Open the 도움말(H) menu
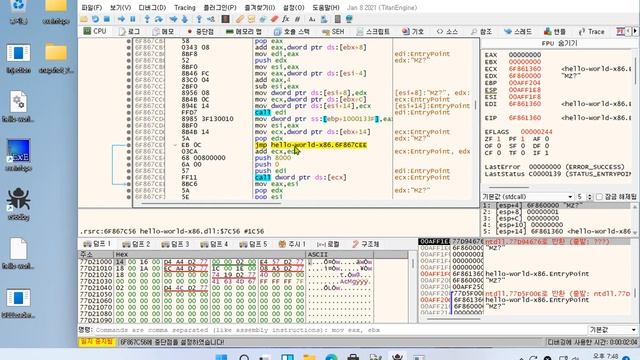 [x=326, y=8]
